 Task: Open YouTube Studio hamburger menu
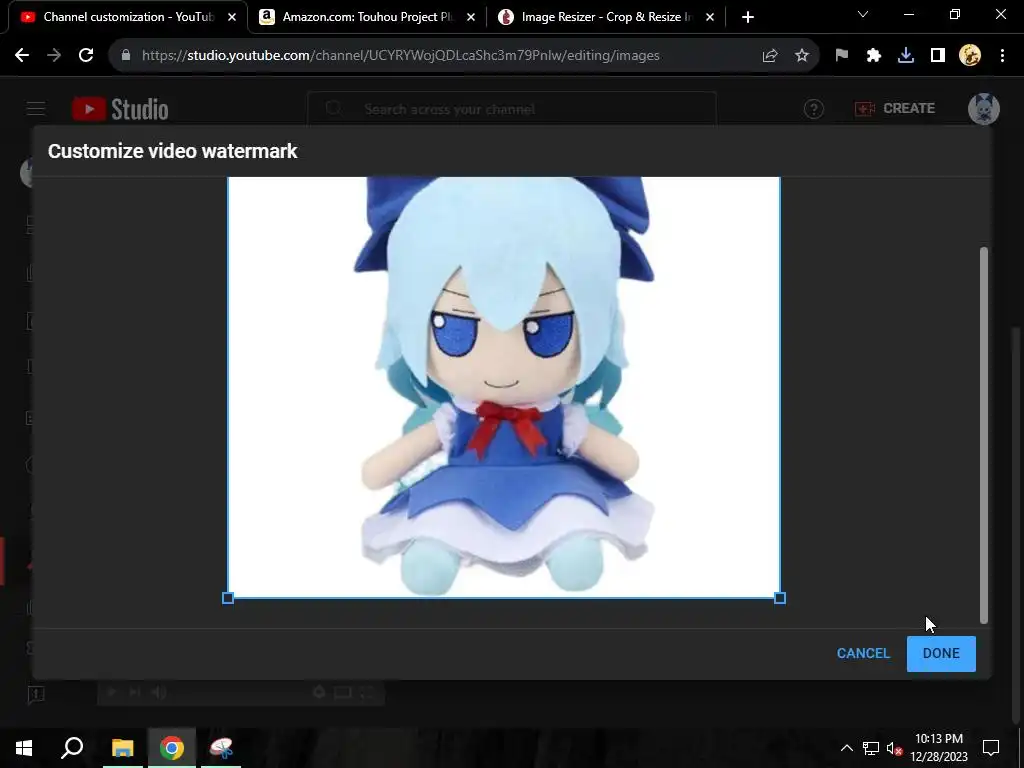(x=36, y=108)
